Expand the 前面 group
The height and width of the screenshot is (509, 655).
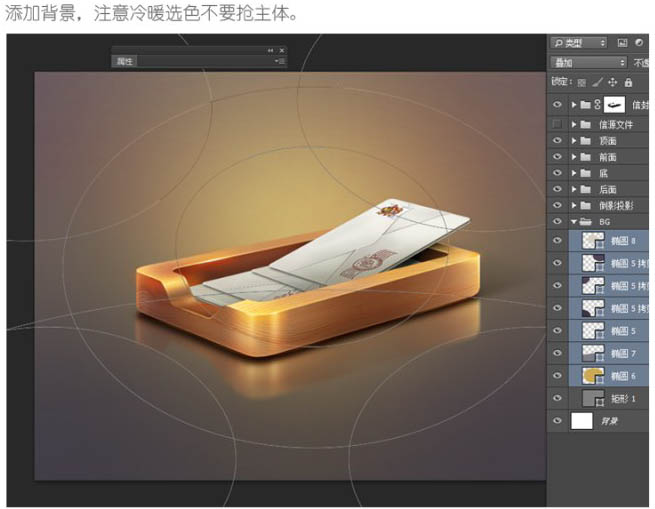click(574, 157)
